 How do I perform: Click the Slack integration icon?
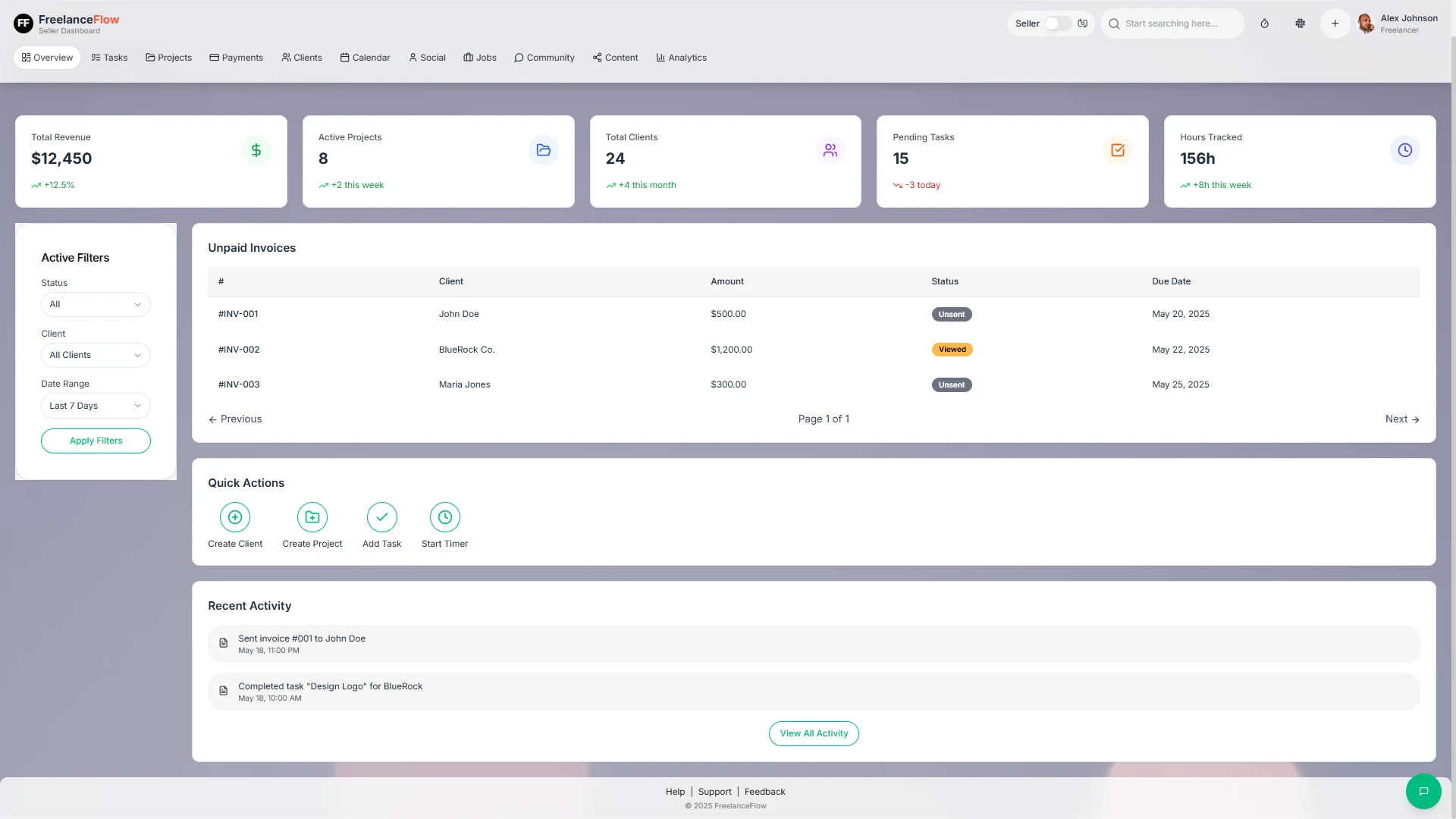(x=1300, y=24)
